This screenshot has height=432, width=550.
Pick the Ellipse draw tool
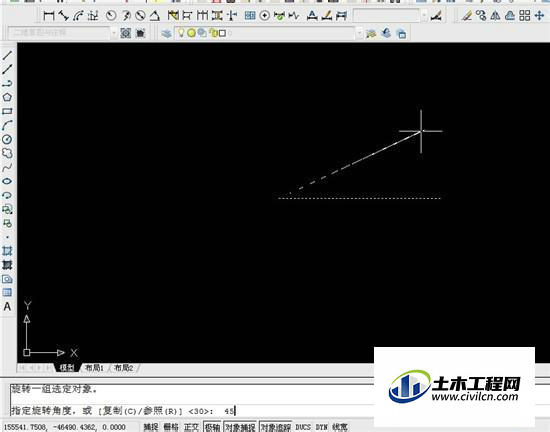[7, 181]
